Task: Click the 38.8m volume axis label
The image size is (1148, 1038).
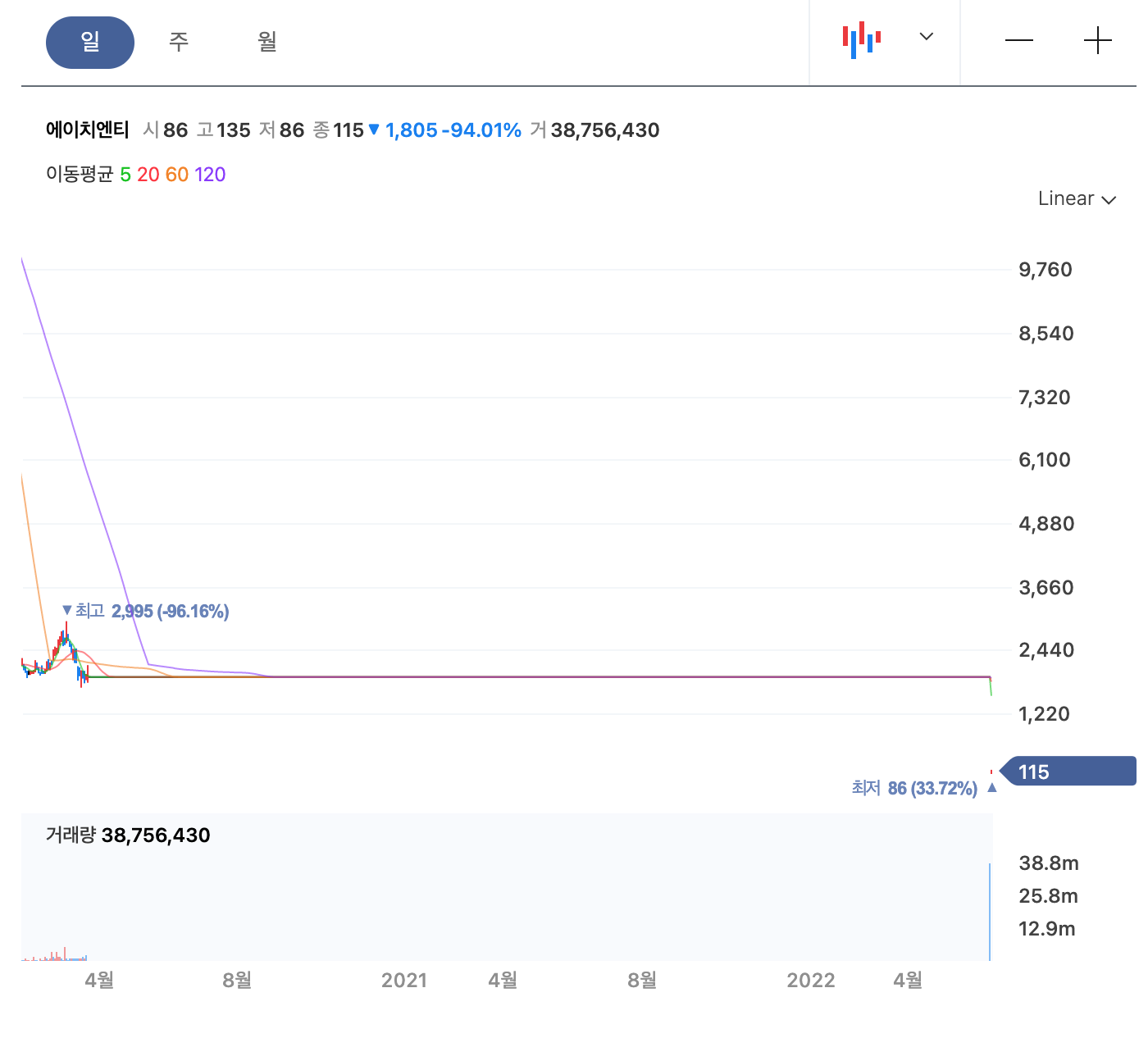Action: (x=1049, y=863)
